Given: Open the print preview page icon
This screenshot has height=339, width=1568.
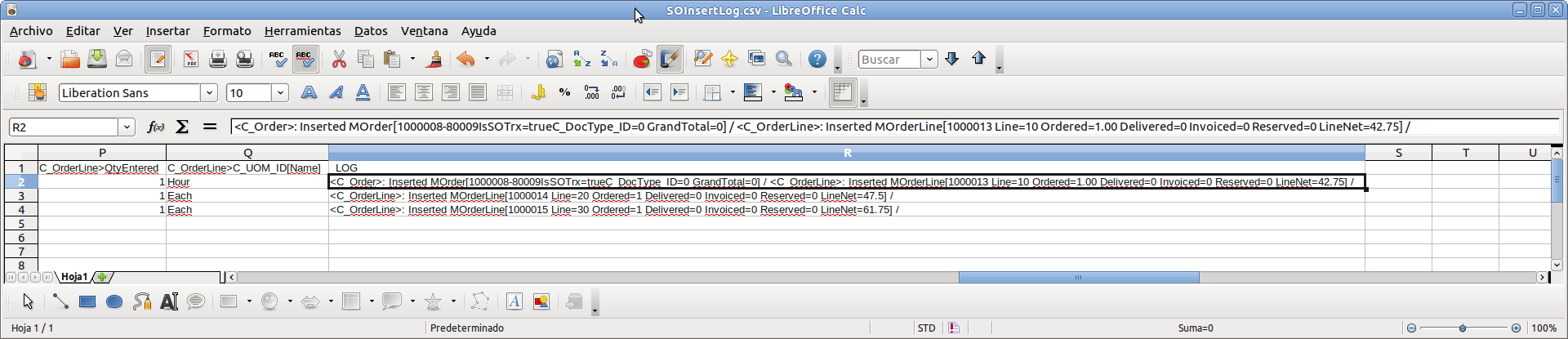Looking at the screenshot, I should pyautogui.click(x=244, y=59).
